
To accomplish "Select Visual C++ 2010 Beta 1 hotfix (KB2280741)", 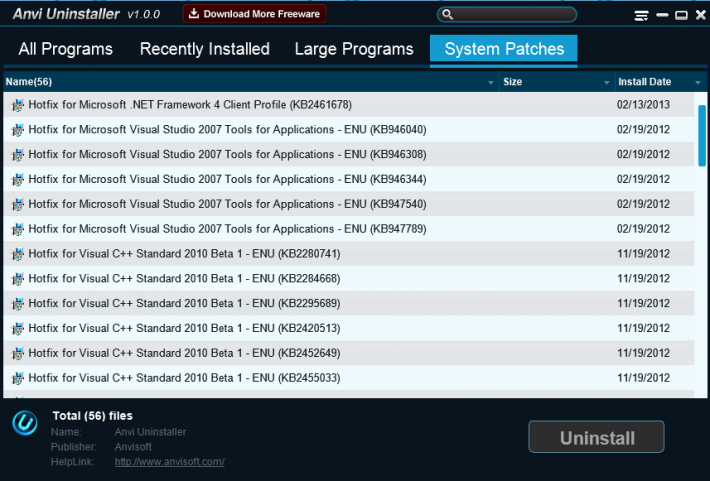I will pos(349,254).
